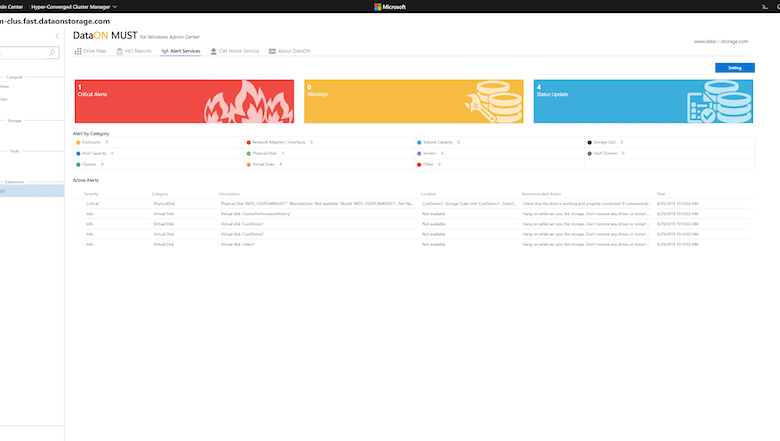Viewport: 780px width, 441px height.
Task: Click 'Check that the drive is working' recommended action
Action: (x=586, y=204)
